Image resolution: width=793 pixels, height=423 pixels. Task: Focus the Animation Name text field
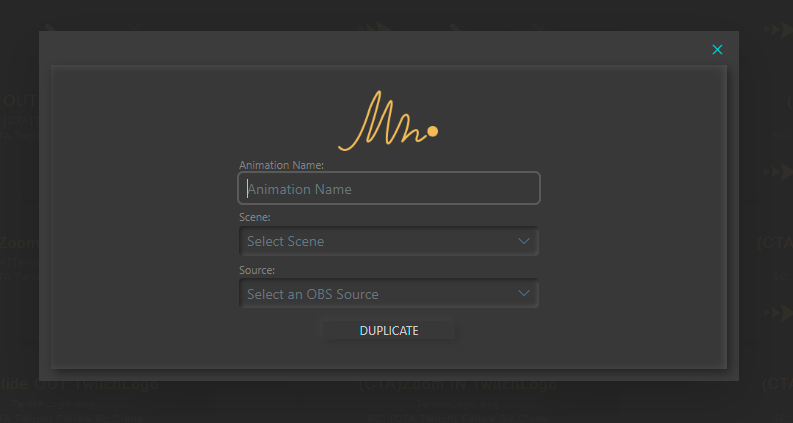point(389,188)
